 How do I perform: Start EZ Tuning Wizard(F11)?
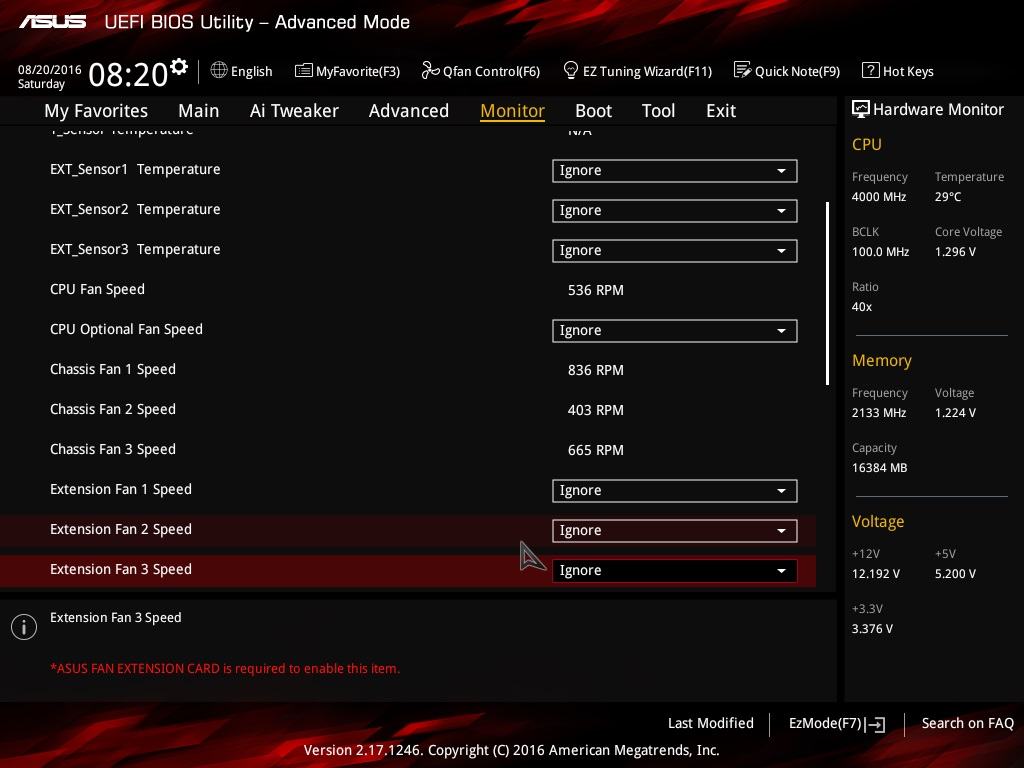(x=637, y=71)
